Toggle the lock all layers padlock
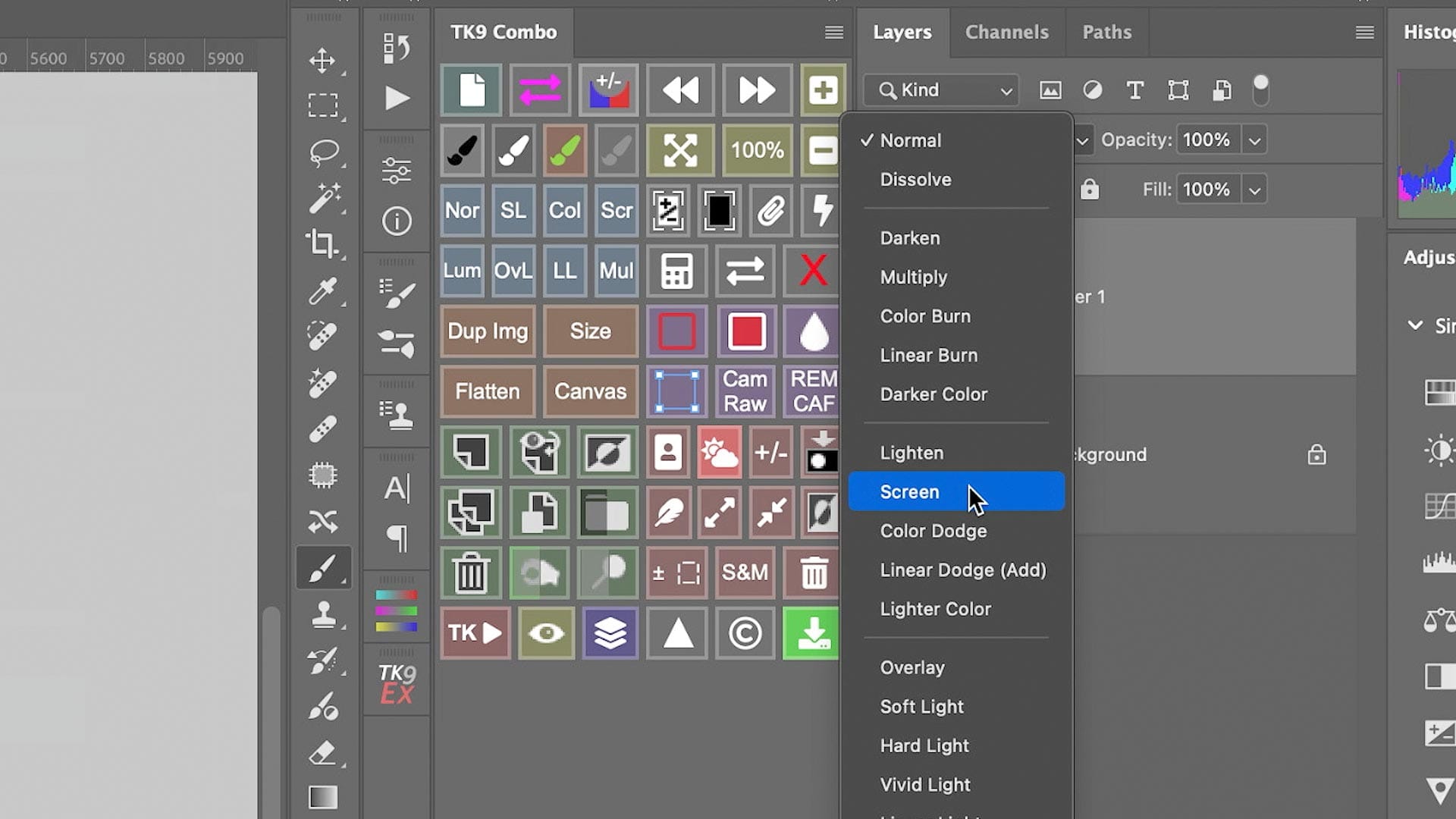Screen dimensions: 1456x819 [x=1090, y=189]
